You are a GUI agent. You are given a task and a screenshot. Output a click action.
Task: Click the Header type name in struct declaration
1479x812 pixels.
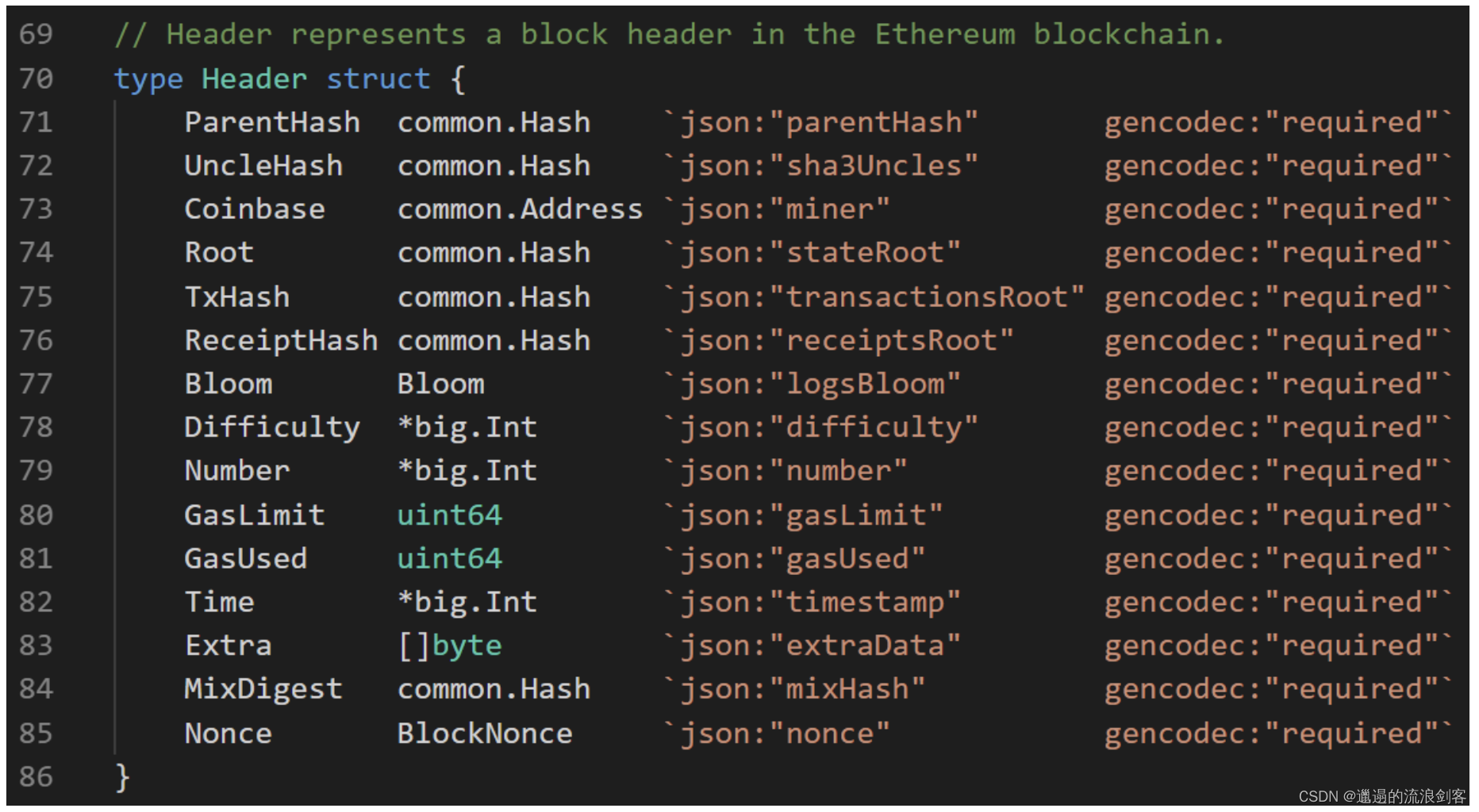pos(254,79)
